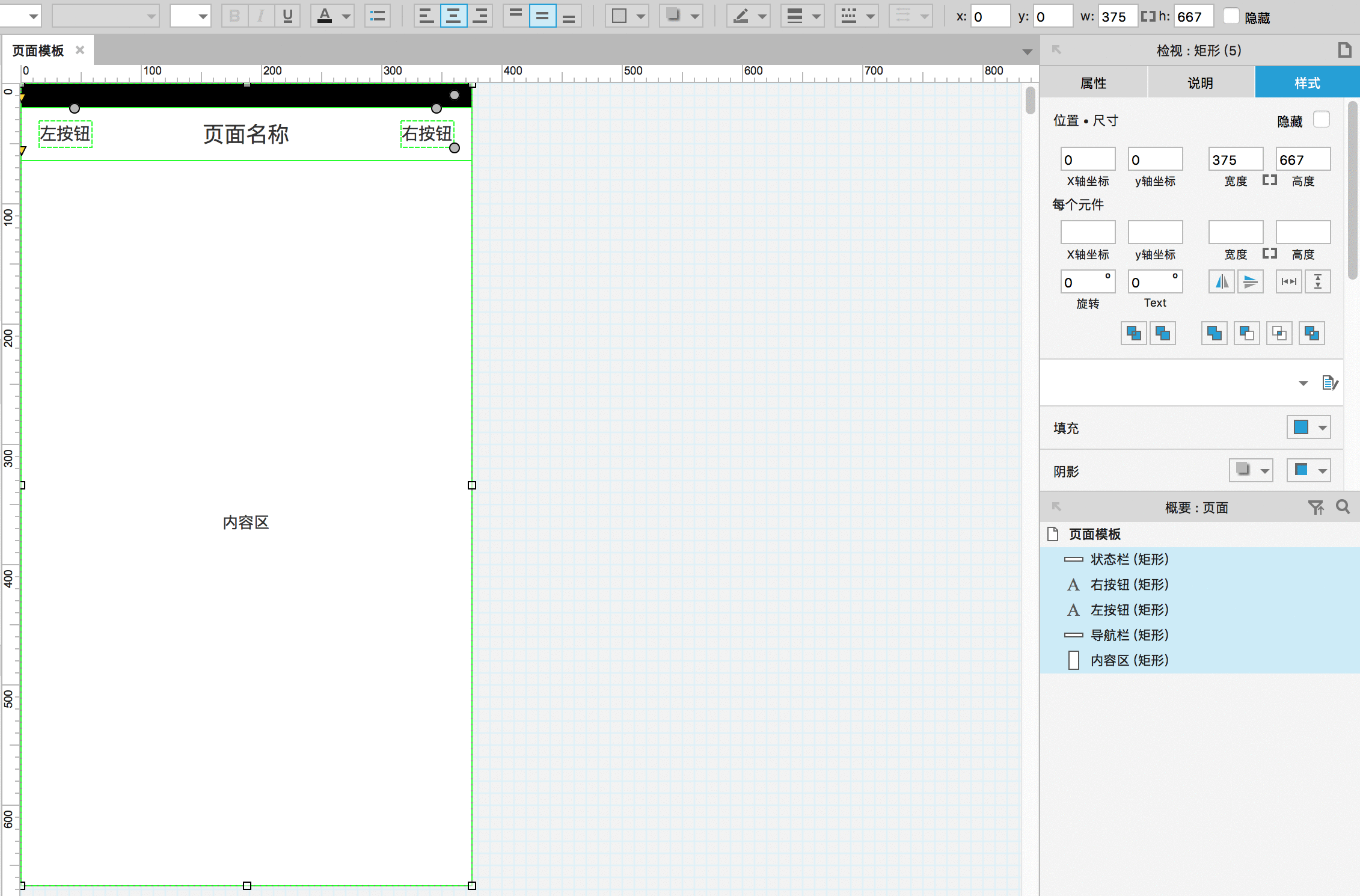Open the font family dropdown
Image resolution: width=1360 pixels, height=896 pixels.
[x=105, y=16]
